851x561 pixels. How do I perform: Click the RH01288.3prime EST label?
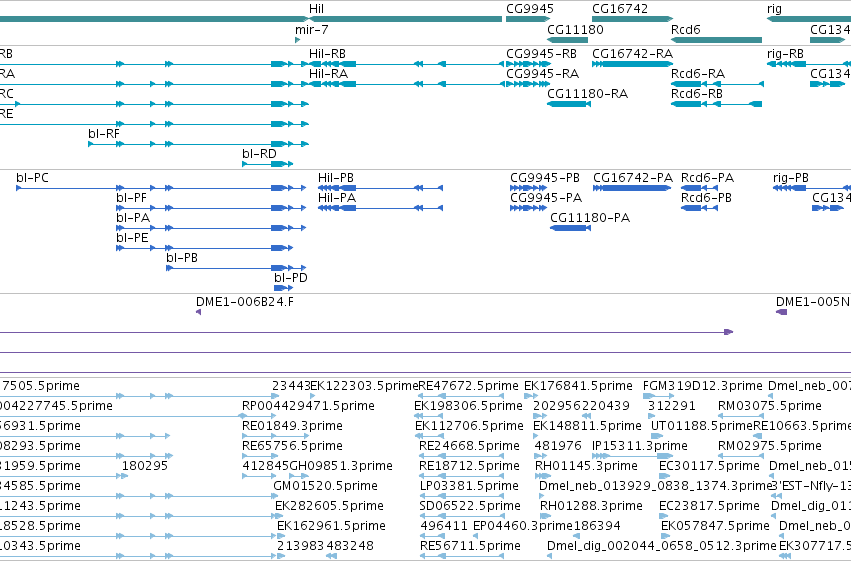(591, 506)
